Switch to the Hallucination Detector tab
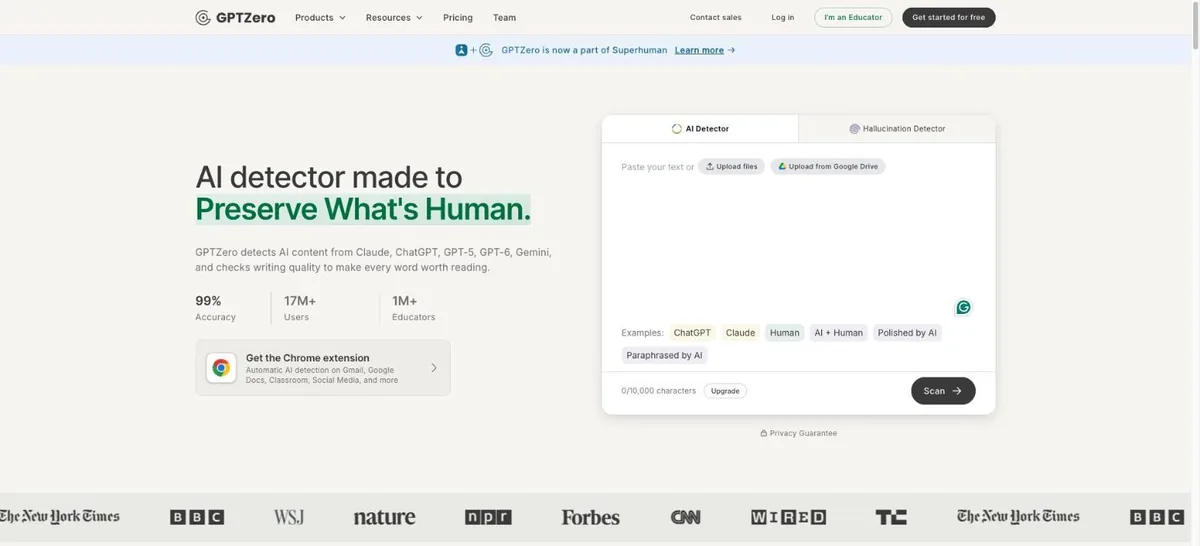 [x=897, y=129]
